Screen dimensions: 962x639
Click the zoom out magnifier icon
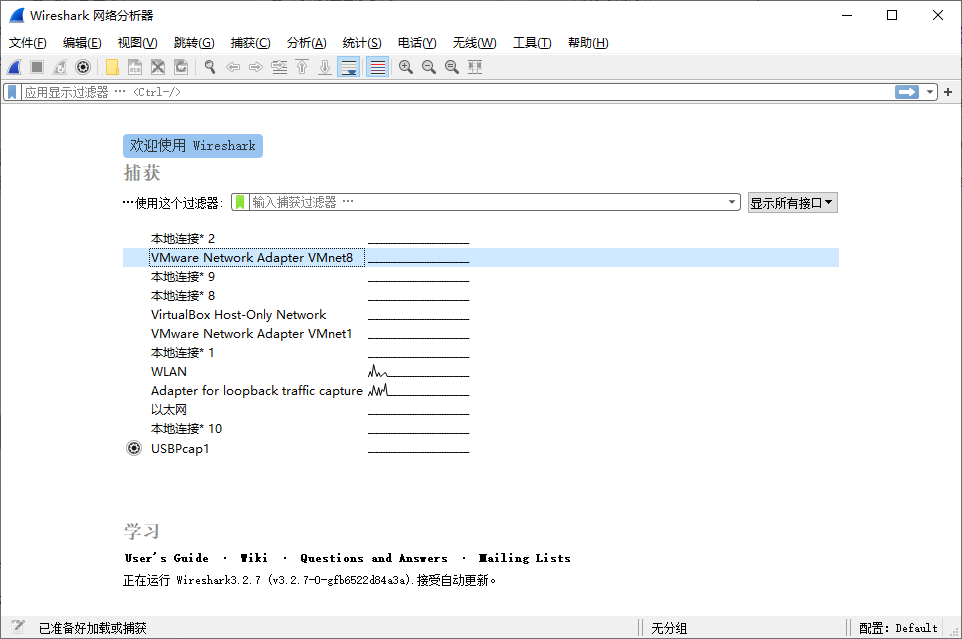429,67
